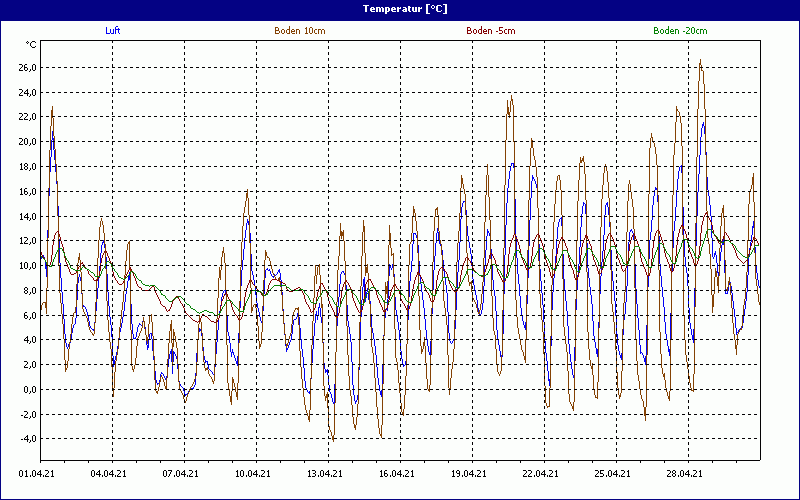Click the 10,0 y-axis temperature label
This screenshot has height=500, width=800.
pos(27,266)
